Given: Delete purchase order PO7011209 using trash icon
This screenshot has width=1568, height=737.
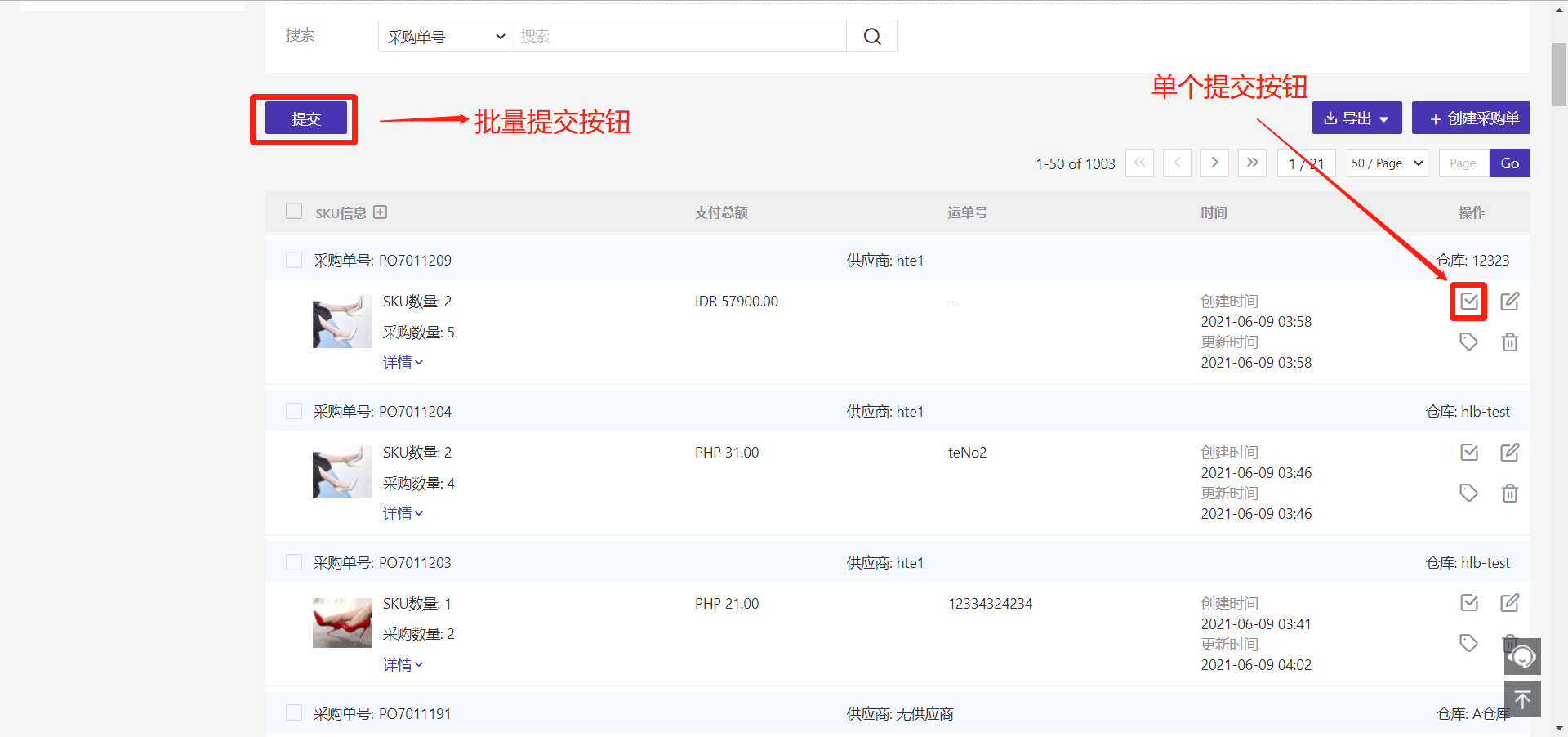Looking at the screenshot, I should click(x=1509, y=342).
